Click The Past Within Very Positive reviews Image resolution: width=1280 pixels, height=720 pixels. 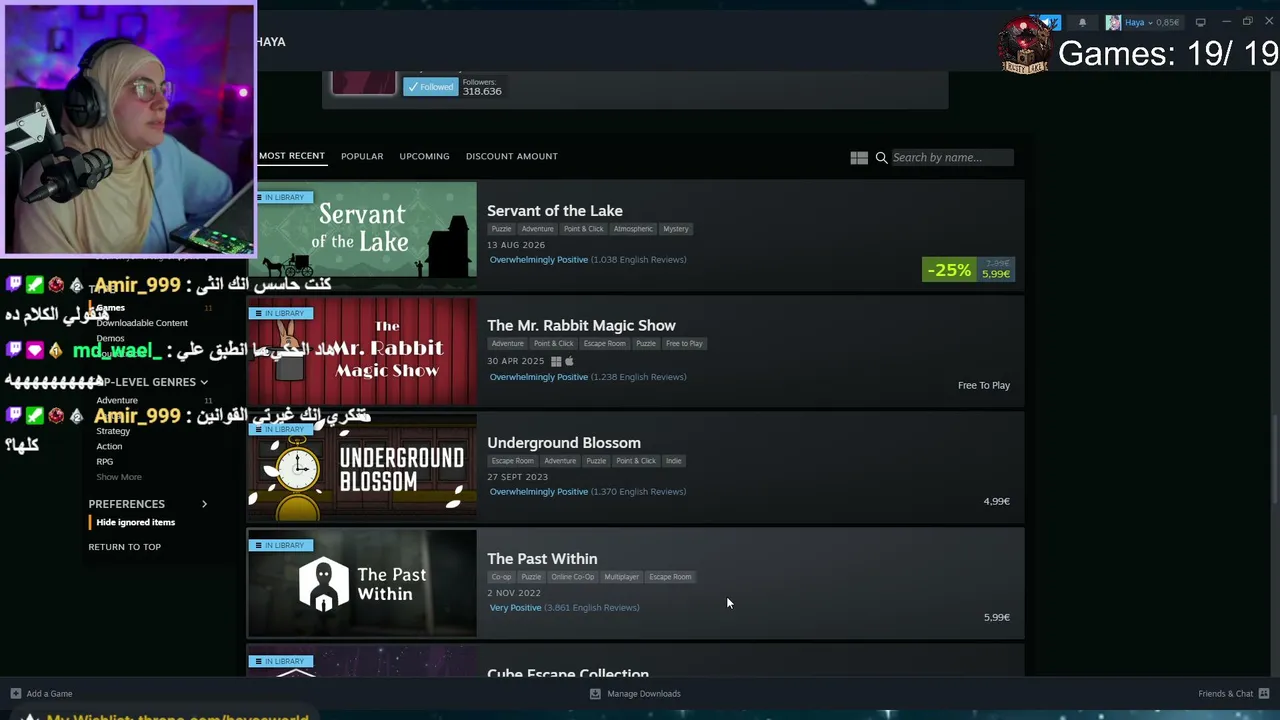pos(564,608)
